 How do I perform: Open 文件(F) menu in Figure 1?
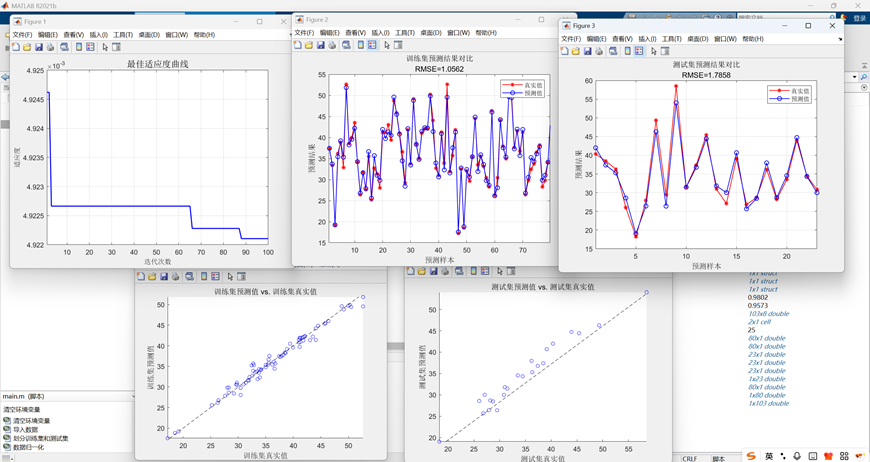click(x=22, y=34)
